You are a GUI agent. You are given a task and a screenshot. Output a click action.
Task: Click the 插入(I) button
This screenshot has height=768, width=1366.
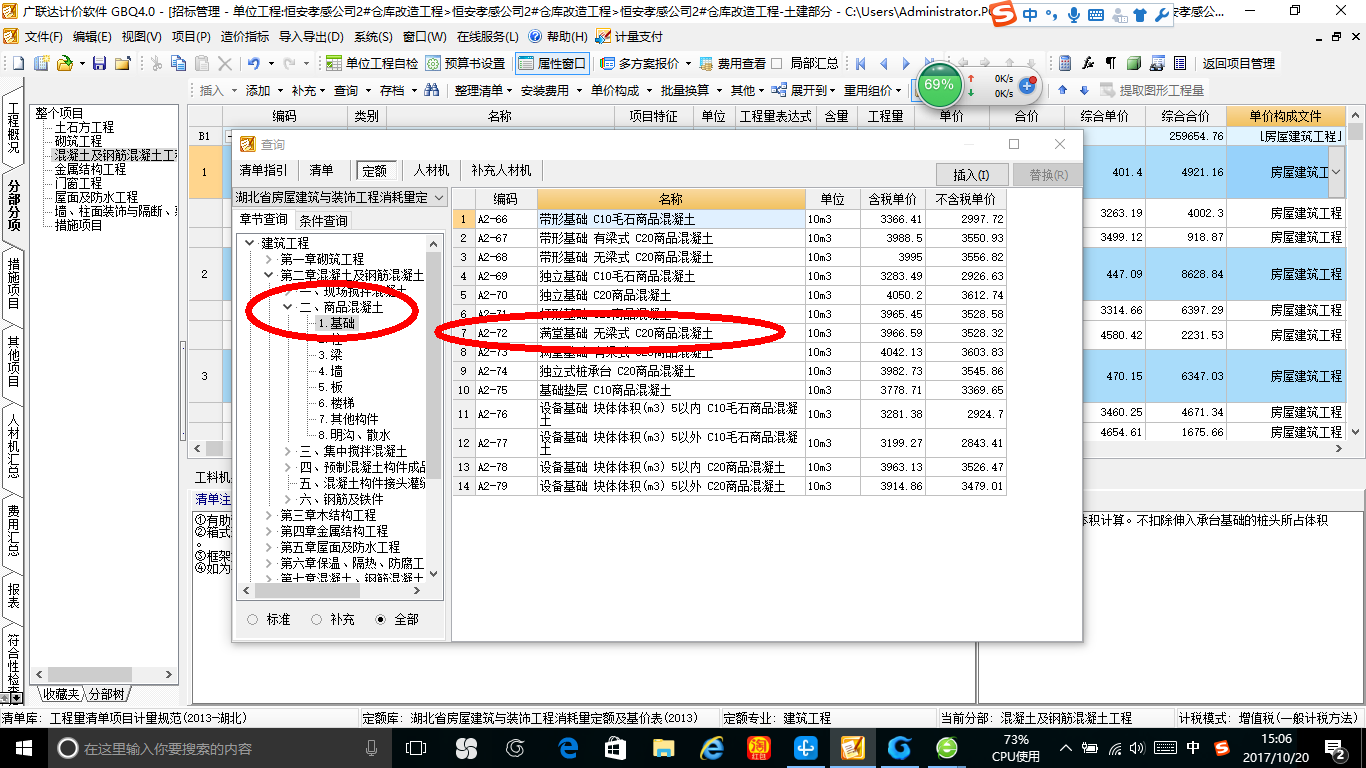[972, 175]
